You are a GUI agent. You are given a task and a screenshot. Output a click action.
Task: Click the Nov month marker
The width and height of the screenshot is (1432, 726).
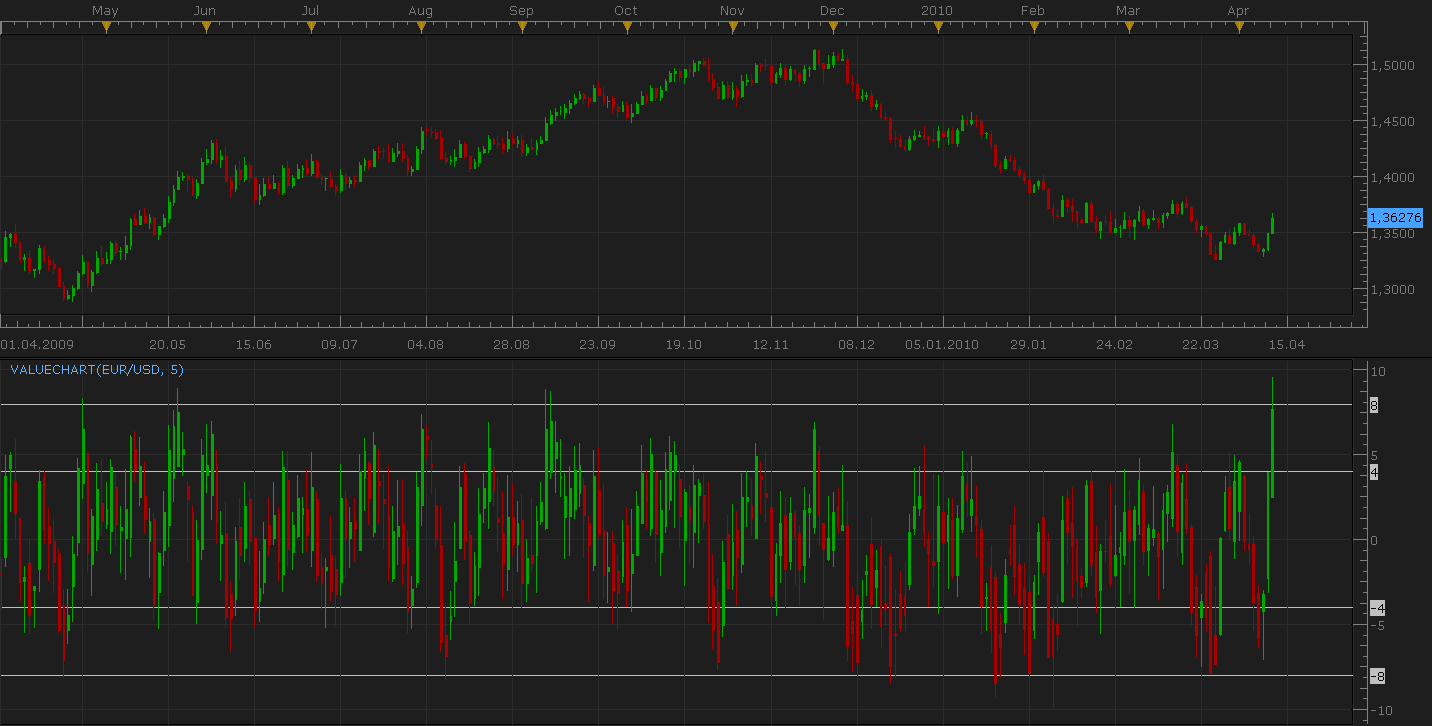click(733, 27)
